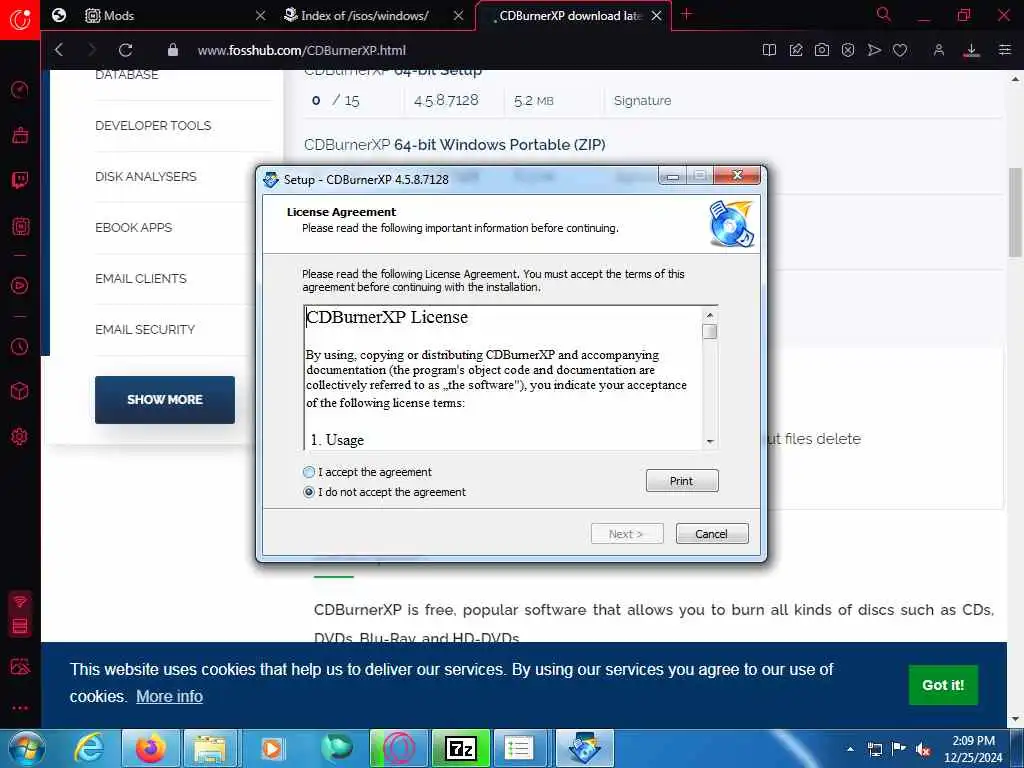The width and height of the screenshot is (1024, 768).
Task: Search tabs with magnifier icon
Action: coord(884,14)
